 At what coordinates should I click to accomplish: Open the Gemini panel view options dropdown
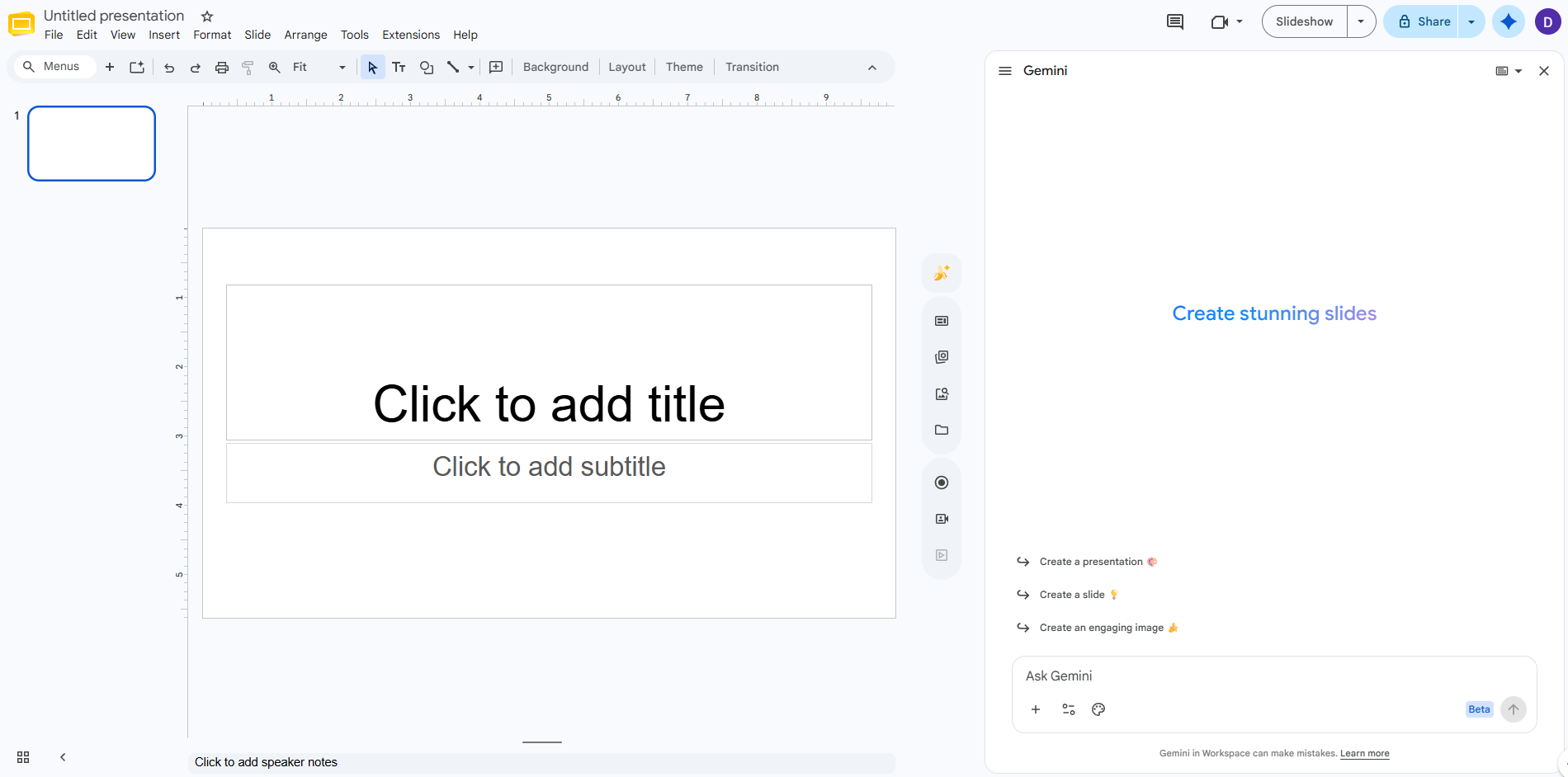[1509, 71]
